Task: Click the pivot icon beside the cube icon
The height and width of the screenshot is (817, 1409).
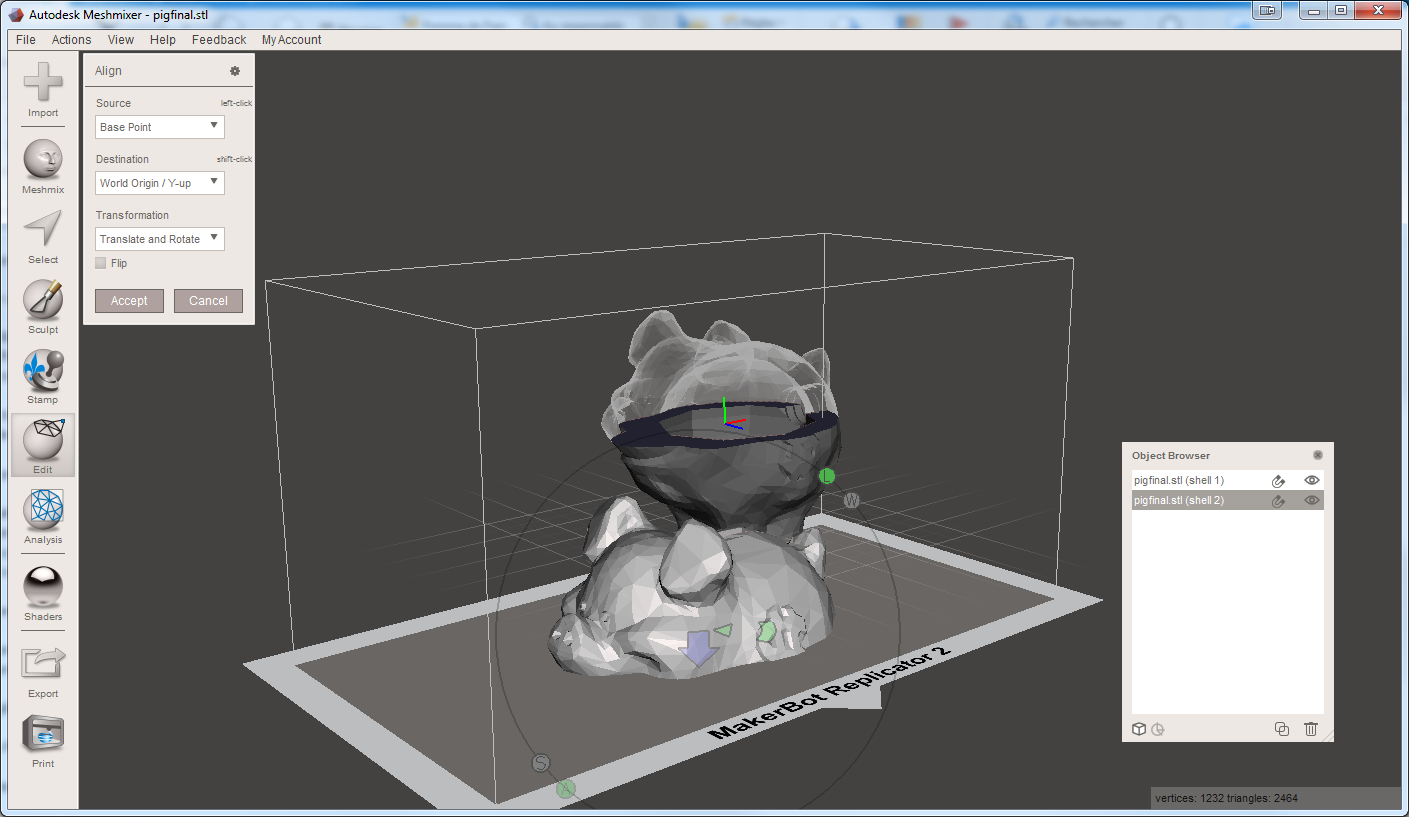Action: click(x=1158, y=729)
